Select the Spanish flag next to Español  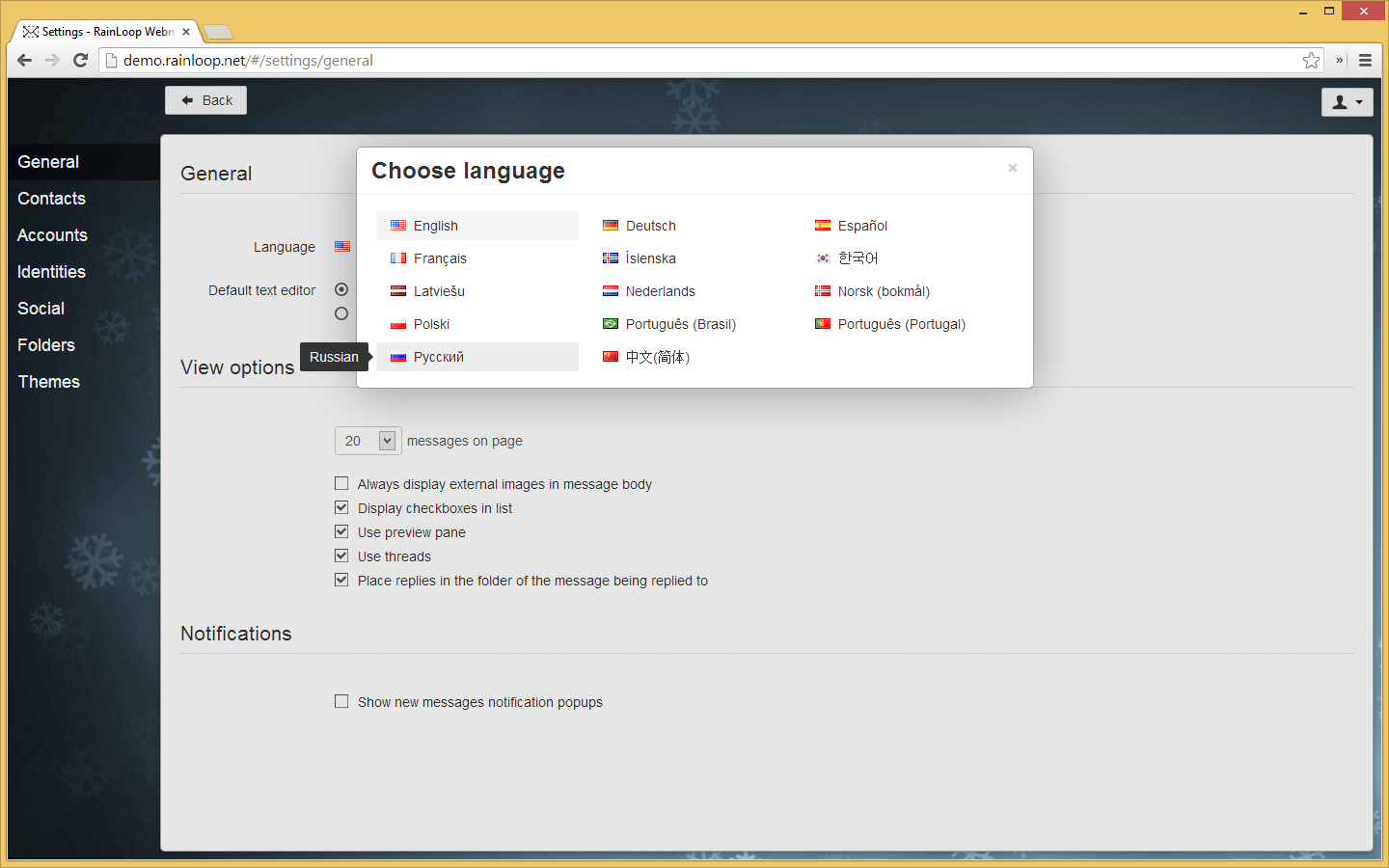pos(822,225)
